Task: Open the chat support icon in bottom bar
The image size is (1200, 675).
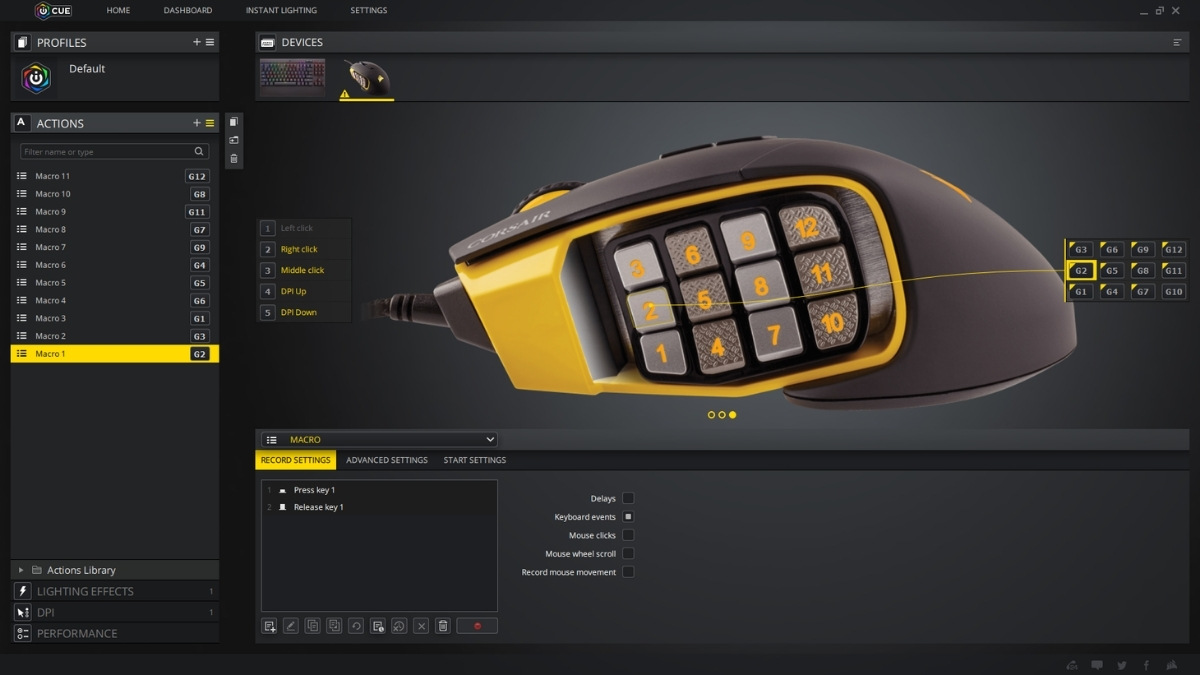Action: coord(1097,665)
